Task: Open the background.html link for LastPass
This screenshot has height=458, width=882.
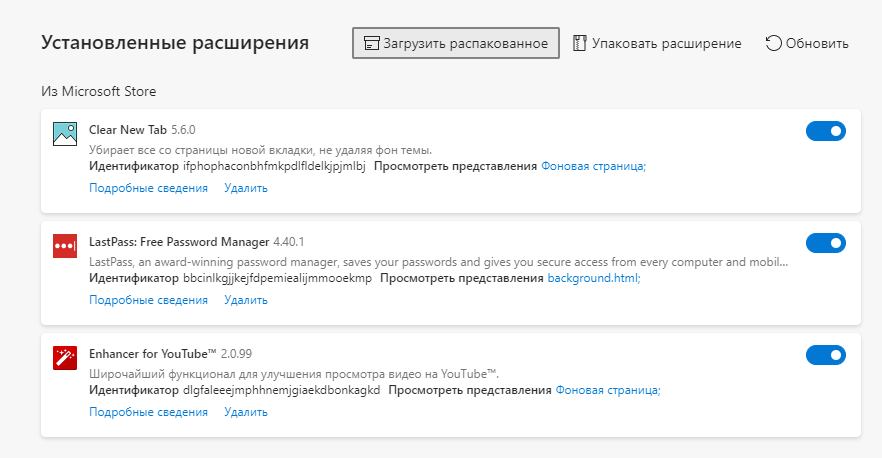Action: click(594, 278)
